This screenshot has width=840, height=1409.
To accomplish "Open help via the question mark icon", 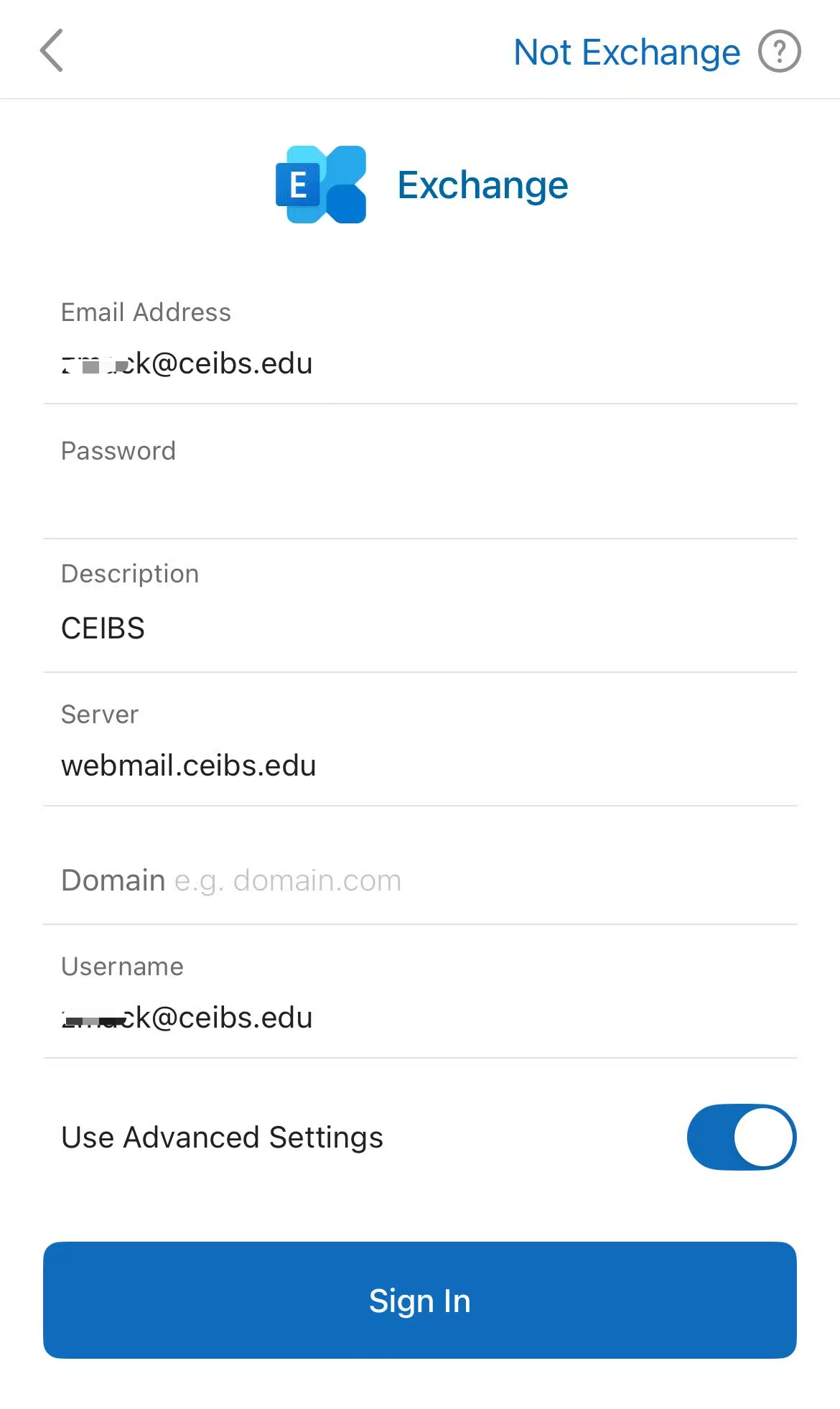I will click(x=779, y=52).
